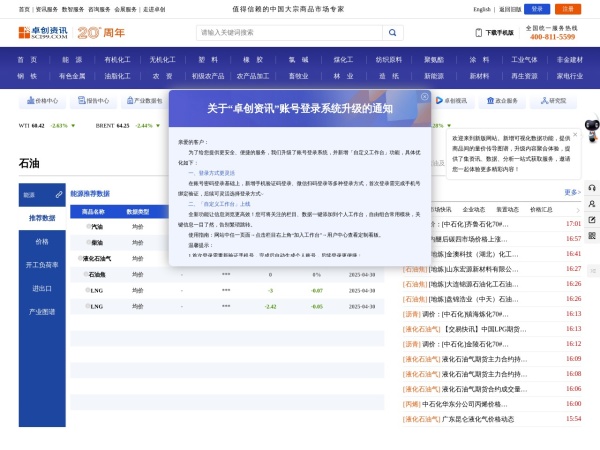Click the headset customer service icon
The width and height of the screenshot is (600, 450).
[592, 188]
